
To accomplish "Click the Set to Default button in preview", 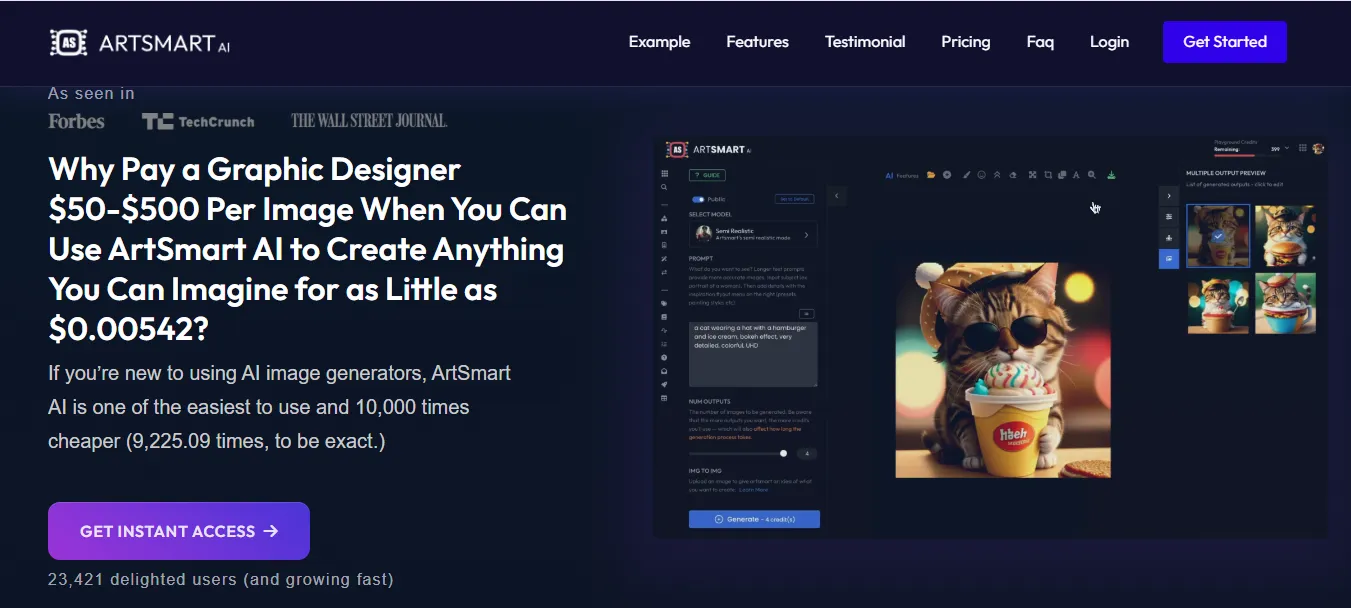I will (x=796, y=199).
